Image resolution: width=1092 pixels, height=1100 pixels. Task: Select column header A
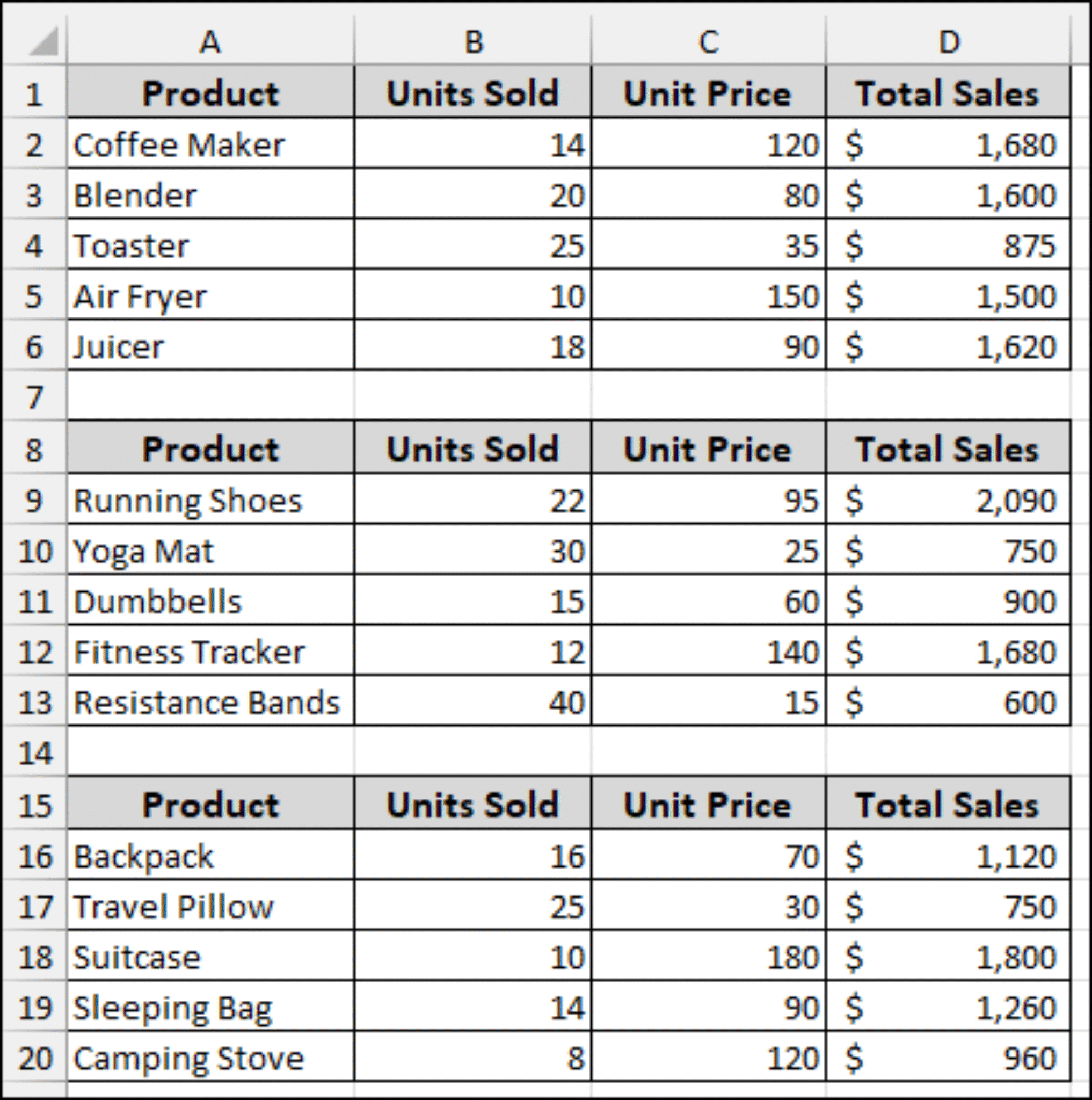pos(210,40)
